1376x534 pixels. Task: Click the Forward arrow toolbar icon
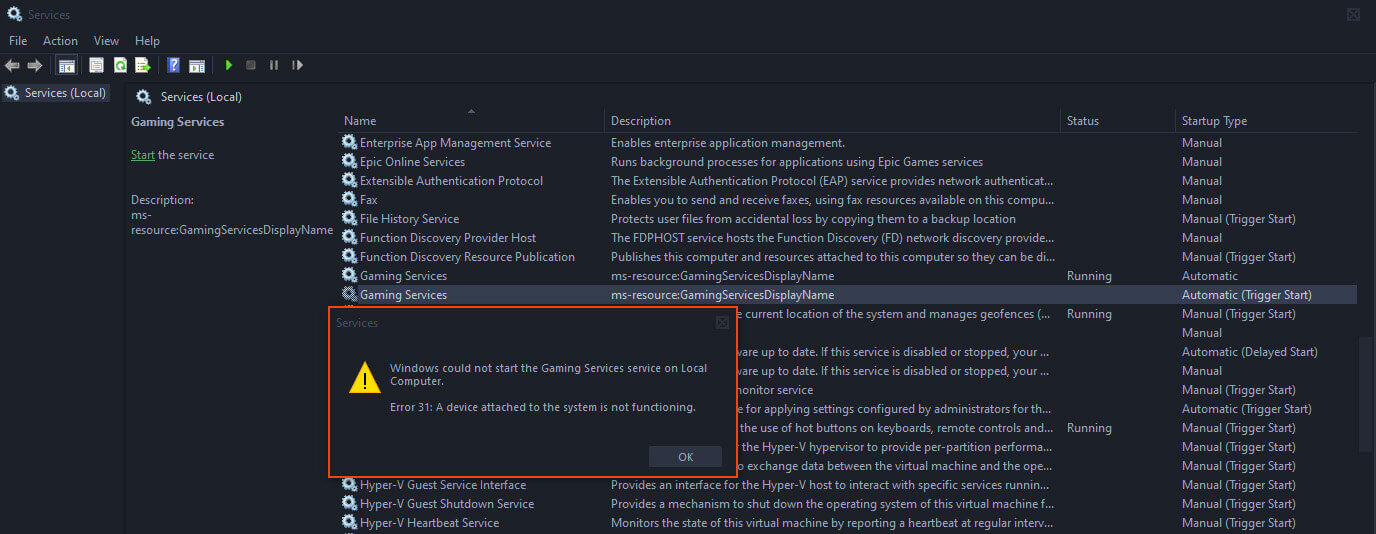35,65
